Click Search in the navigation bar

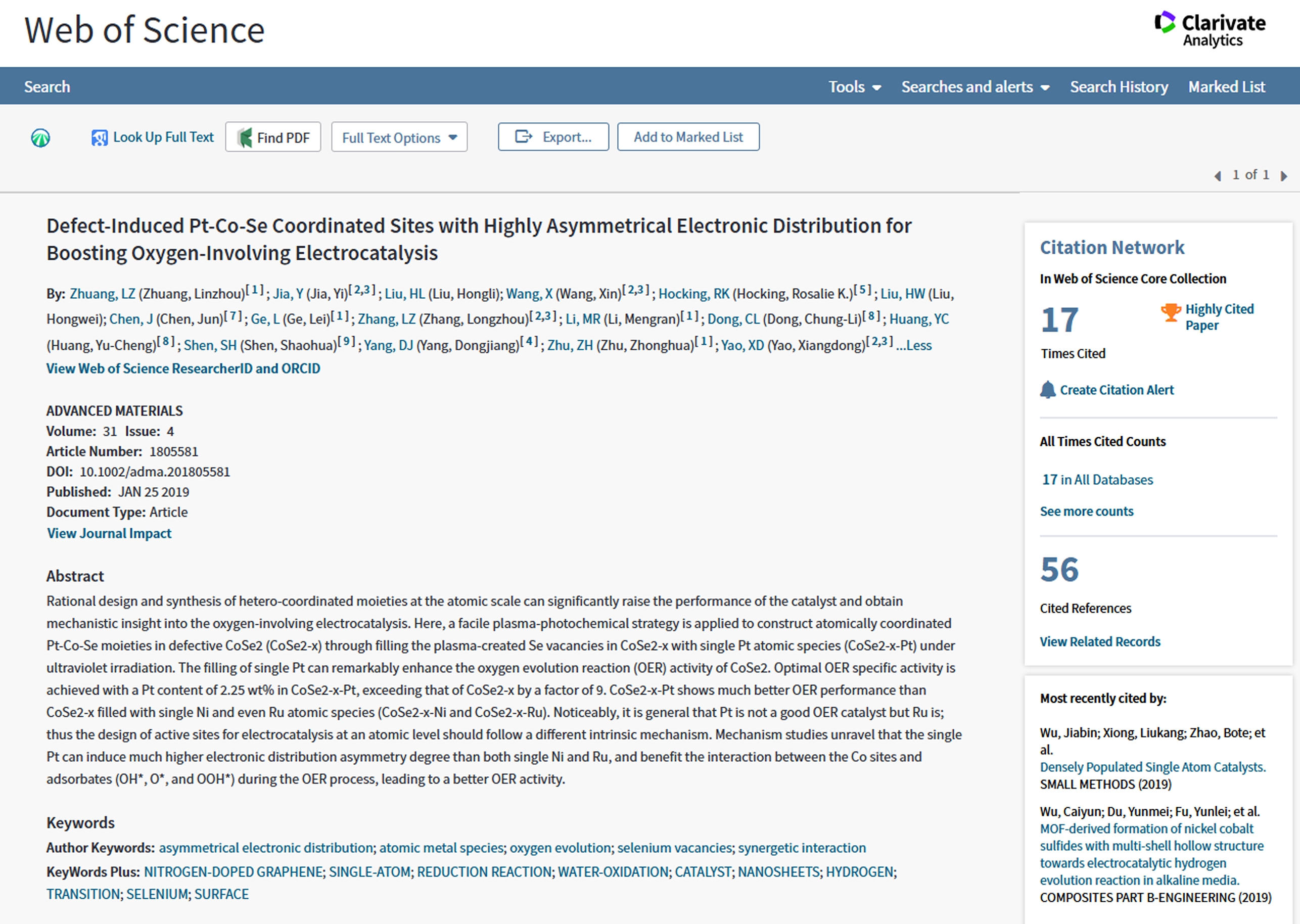coord(47,86)
